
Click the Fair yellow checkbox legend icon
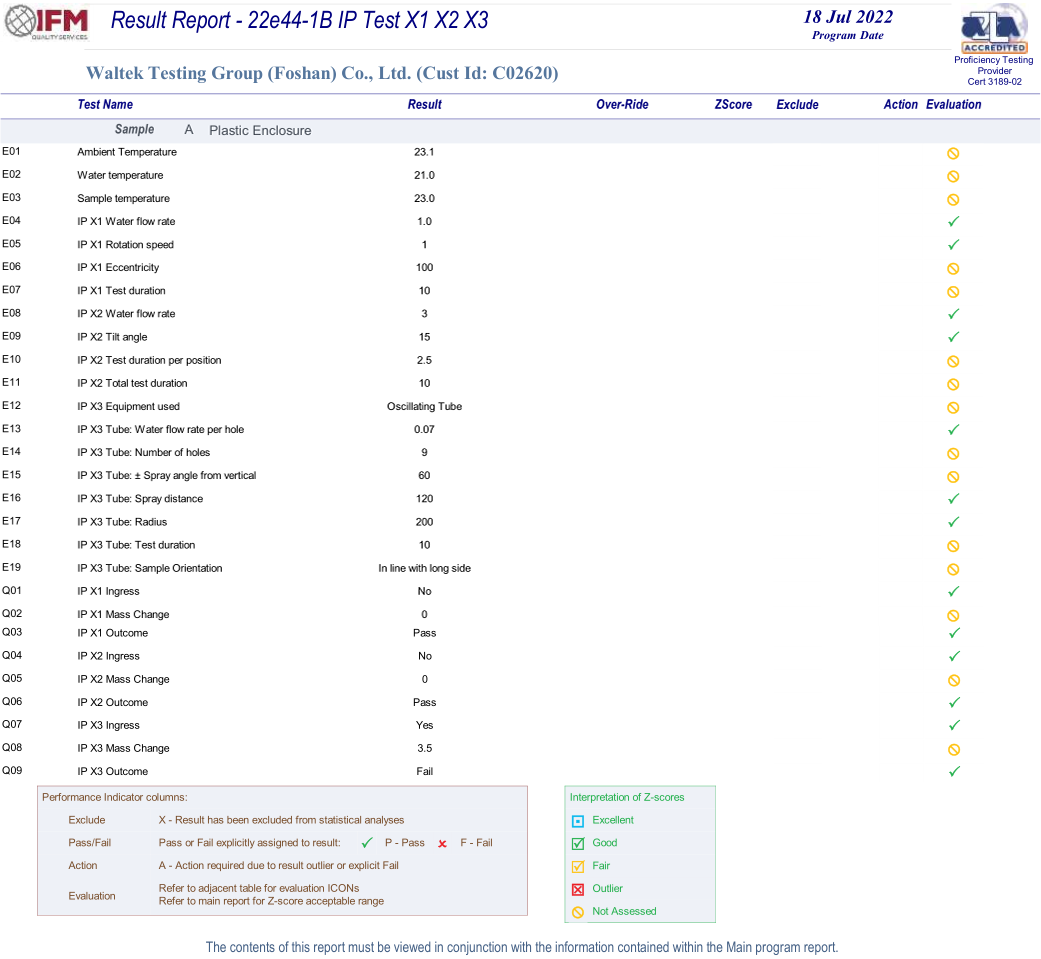coord(578,867)
